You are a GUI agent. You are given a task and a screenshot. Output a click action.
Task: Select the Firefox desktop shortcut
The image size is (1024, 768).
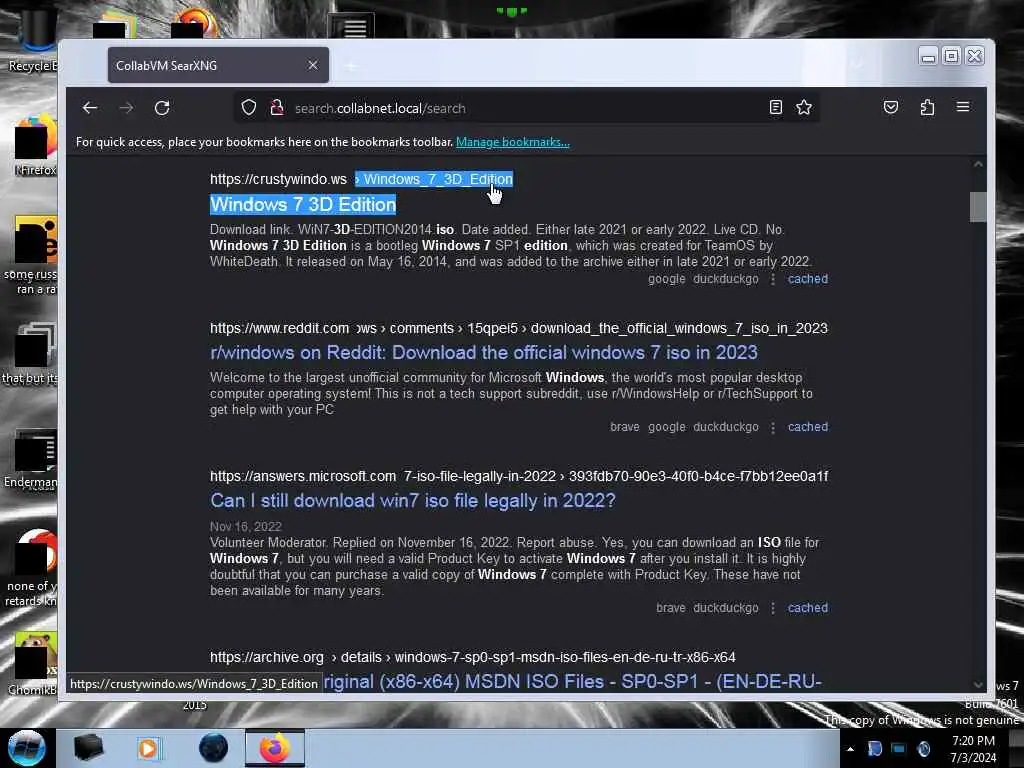click(36, 146)
